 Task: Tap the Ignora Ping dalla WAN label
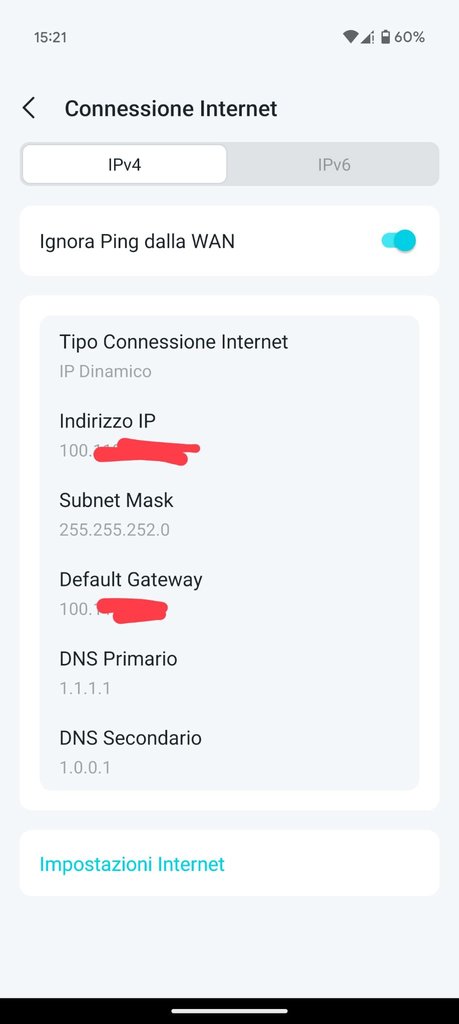[137, 242]
